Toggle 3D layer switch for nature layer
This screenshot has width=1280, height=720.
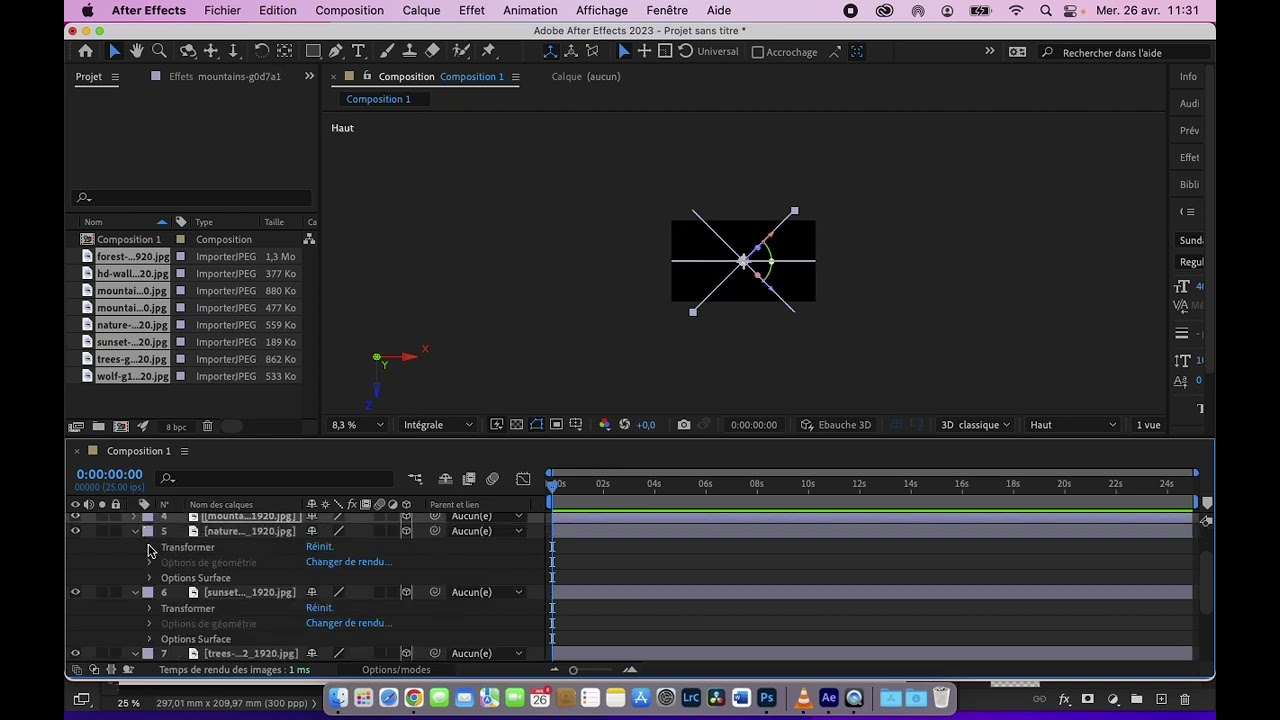(406, 531)
